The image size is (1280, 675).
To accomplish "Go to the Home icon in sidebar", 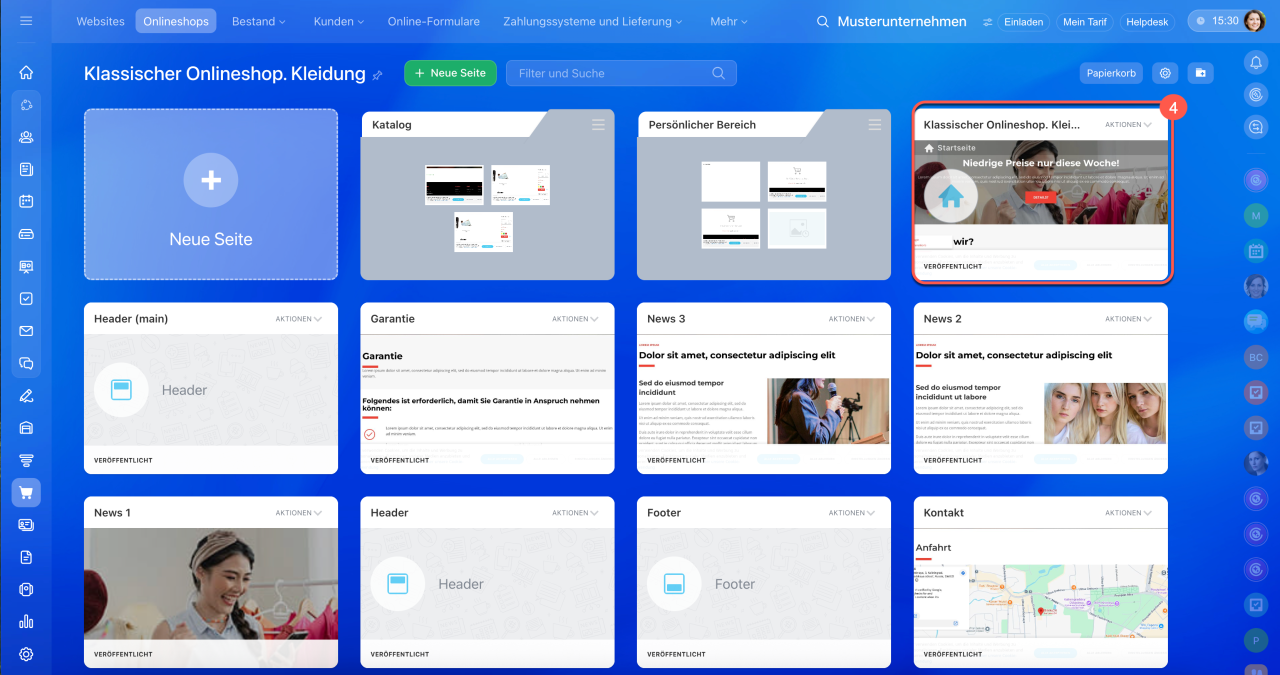I will click(26, 72).
